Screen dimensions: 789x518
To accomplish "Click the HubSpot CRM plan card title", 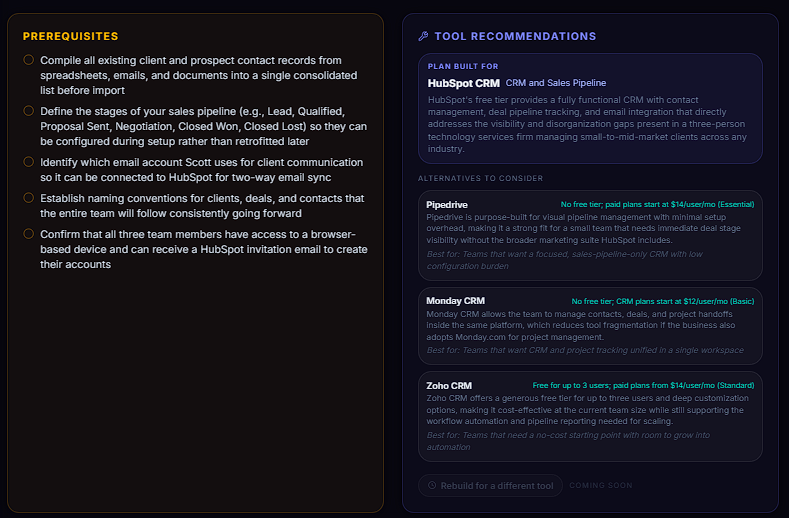I will (x=463, y=83).
